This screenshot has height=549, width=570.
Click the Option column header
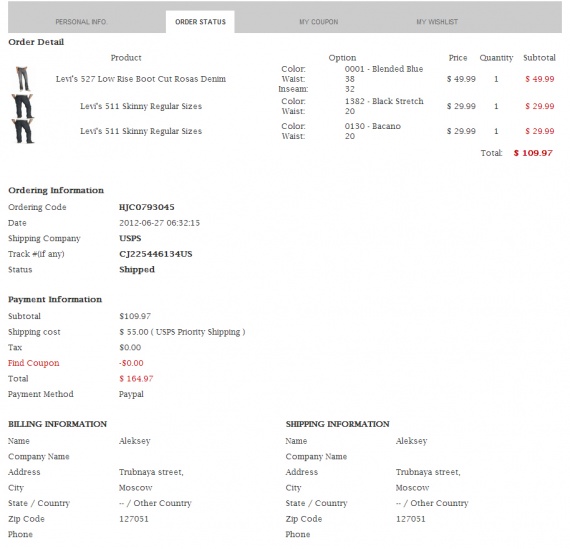[x=342, y=58]
